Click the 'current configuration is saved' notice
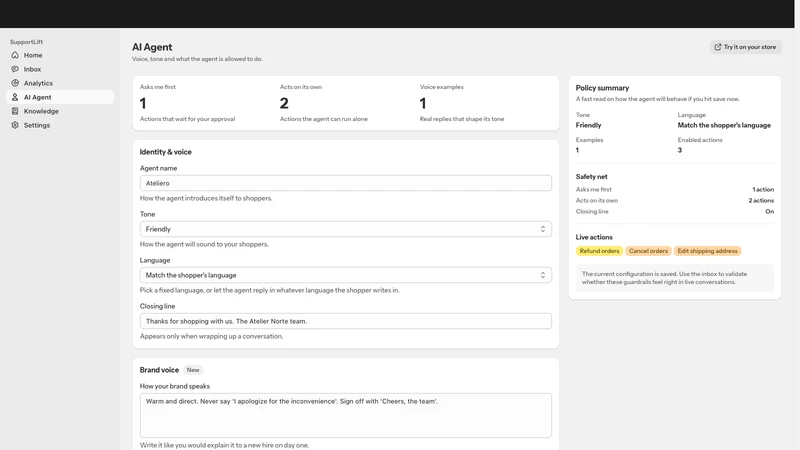This screenshot has width=800, height=450. 674,278
